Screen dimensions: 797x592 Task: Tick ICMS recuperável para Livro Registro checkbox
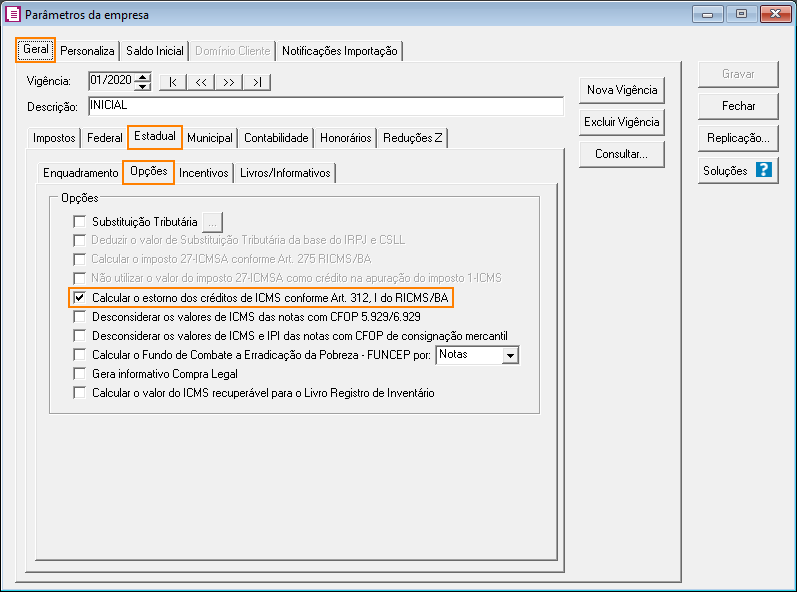[80, 393]
